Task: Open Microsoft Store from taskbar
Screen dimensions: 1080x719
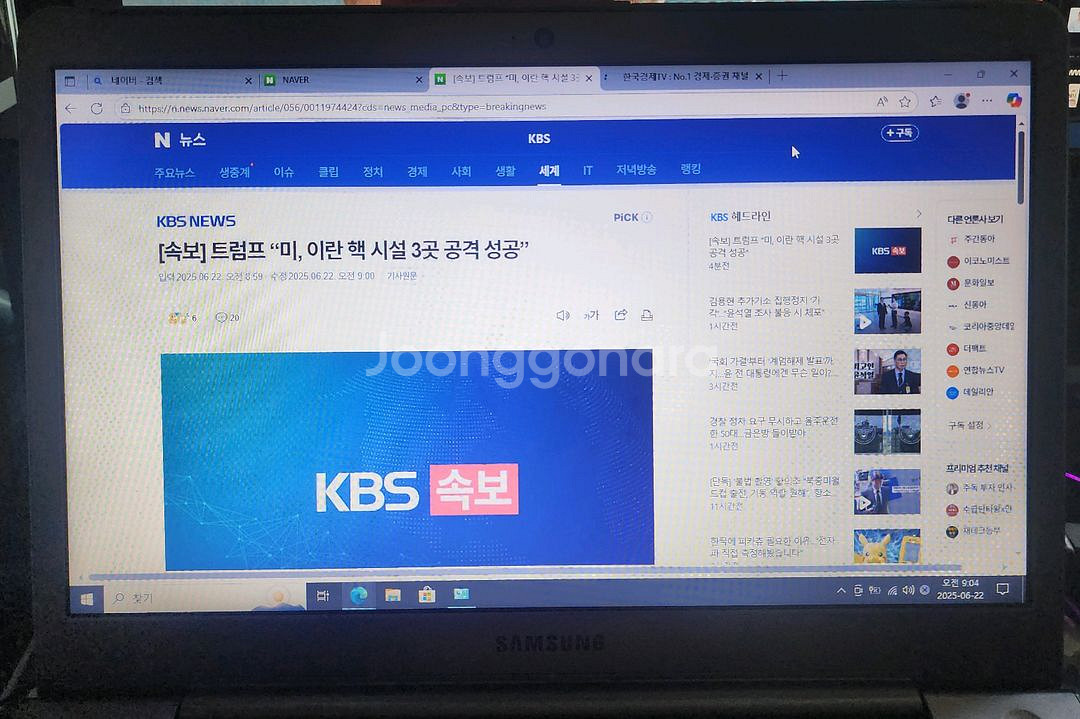Action: [x=427, y=594]
